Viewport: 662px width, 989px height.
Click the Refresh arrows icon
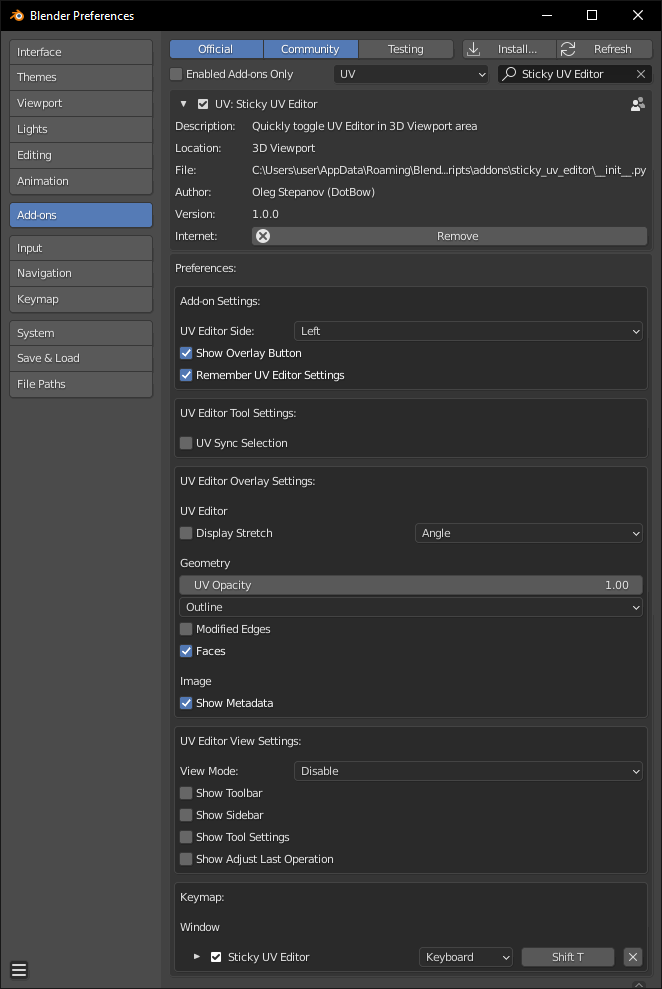click(569, 49)
